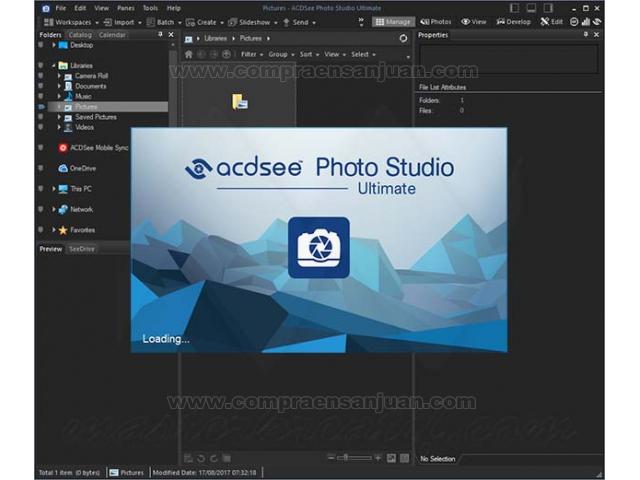Viewport: 640px width, 480px height.
Task: Toggle Easy-Select indicator for Camera Roll
Action: pyautogui.click(x=41, y=76)
